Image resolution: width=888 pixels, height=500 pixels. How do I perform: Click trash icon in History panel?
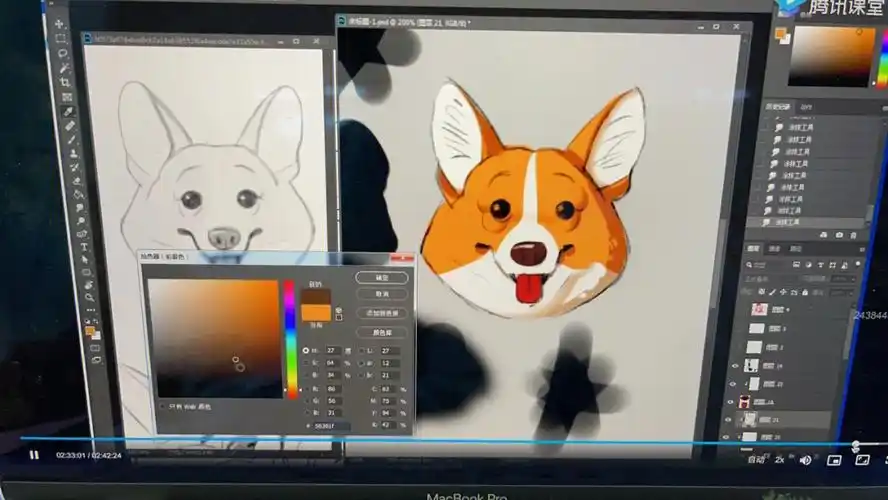click(853, 235)
